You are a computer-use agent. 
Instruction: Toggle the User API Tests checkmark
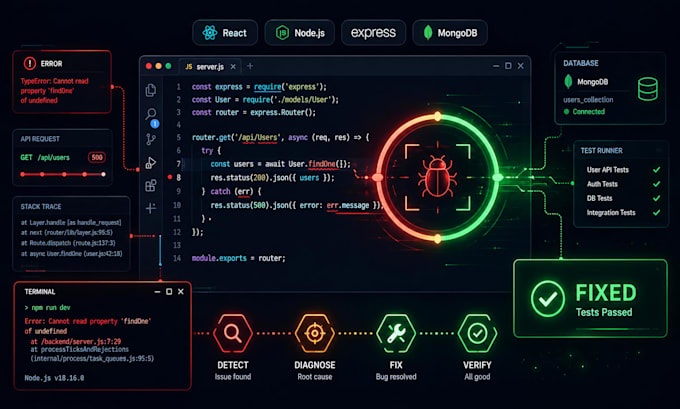click(x=657, y=170)
